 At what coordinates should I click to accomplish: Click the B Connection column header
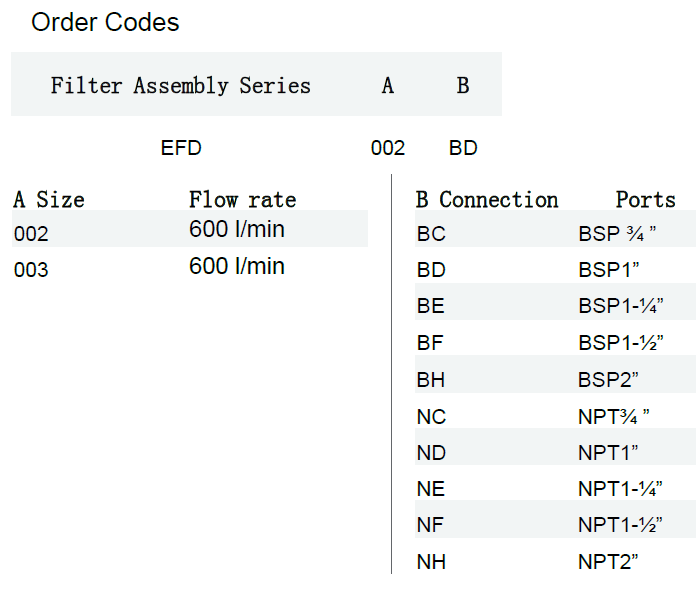tap(487, 200)
